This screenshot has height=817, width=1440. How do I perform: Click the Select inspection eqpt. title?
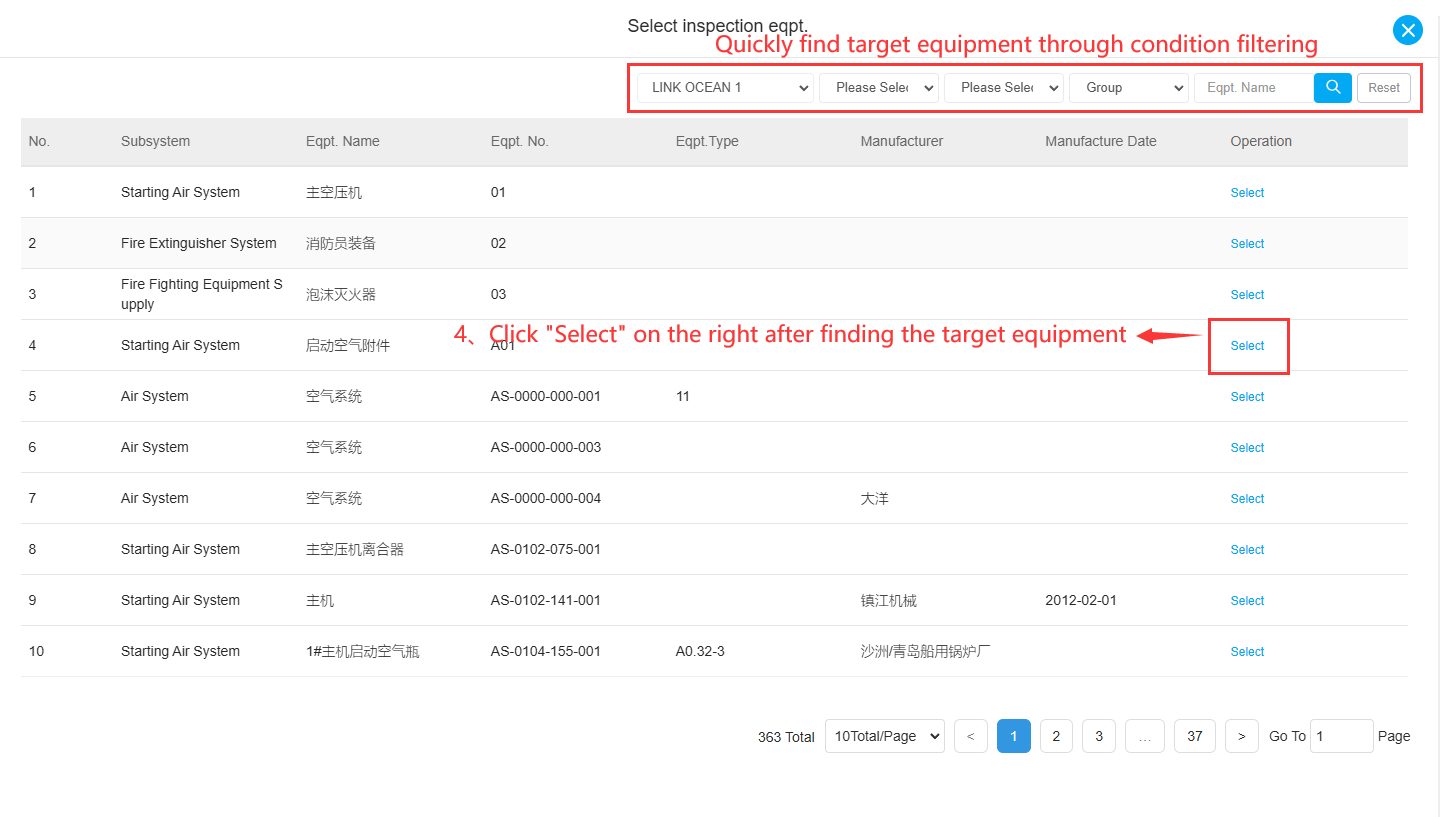(717, 26)
